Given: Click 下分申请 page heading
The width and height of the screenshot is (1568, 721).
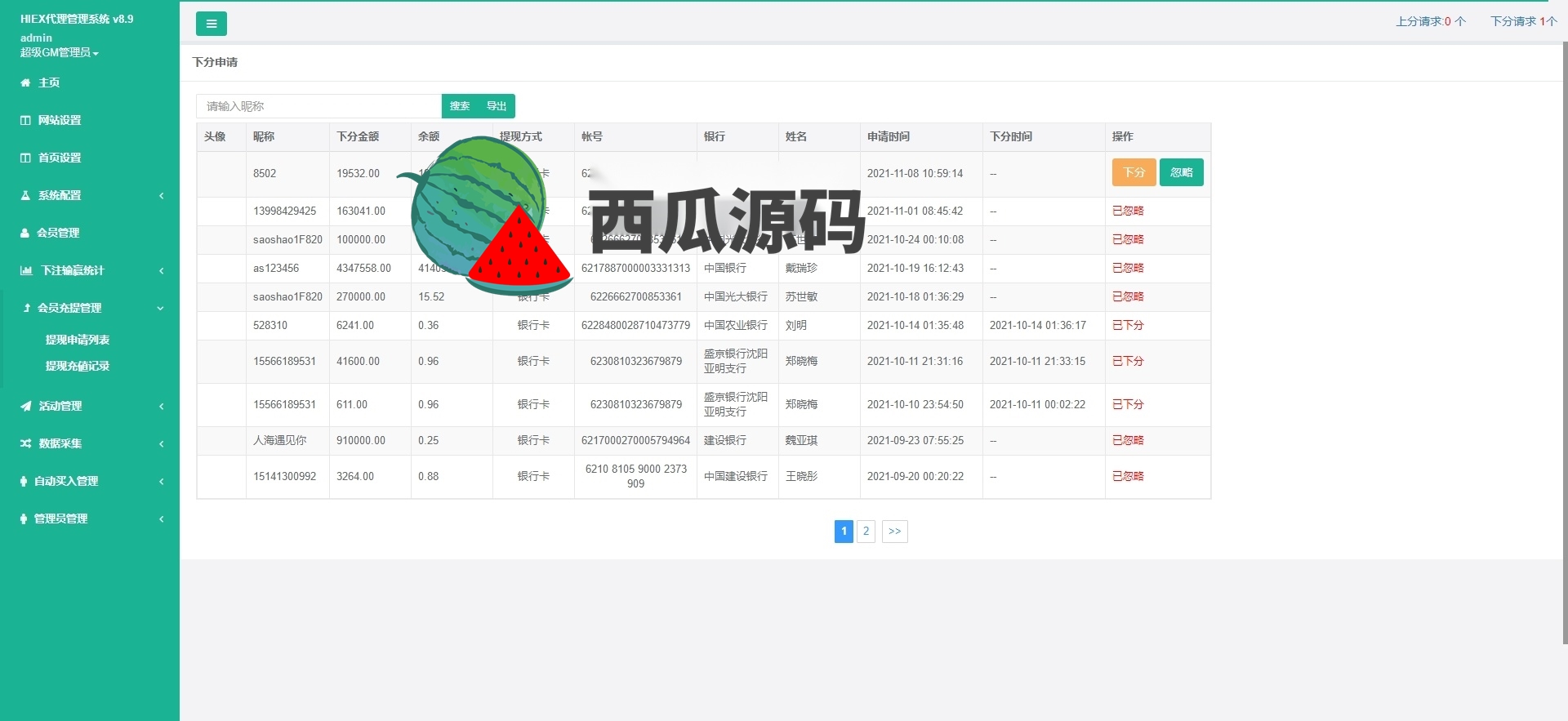Looking at the screenshot, I should [x=215, y=62].
